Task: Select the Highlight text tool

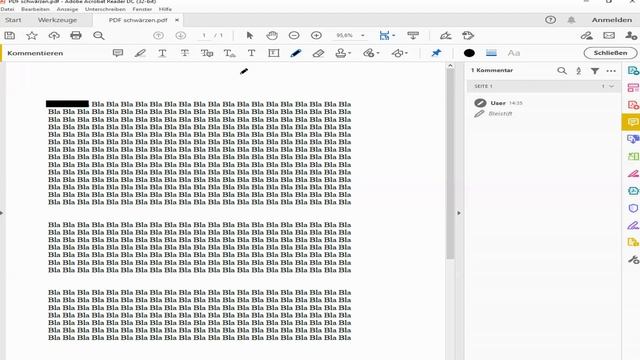Action: [140, 53]
